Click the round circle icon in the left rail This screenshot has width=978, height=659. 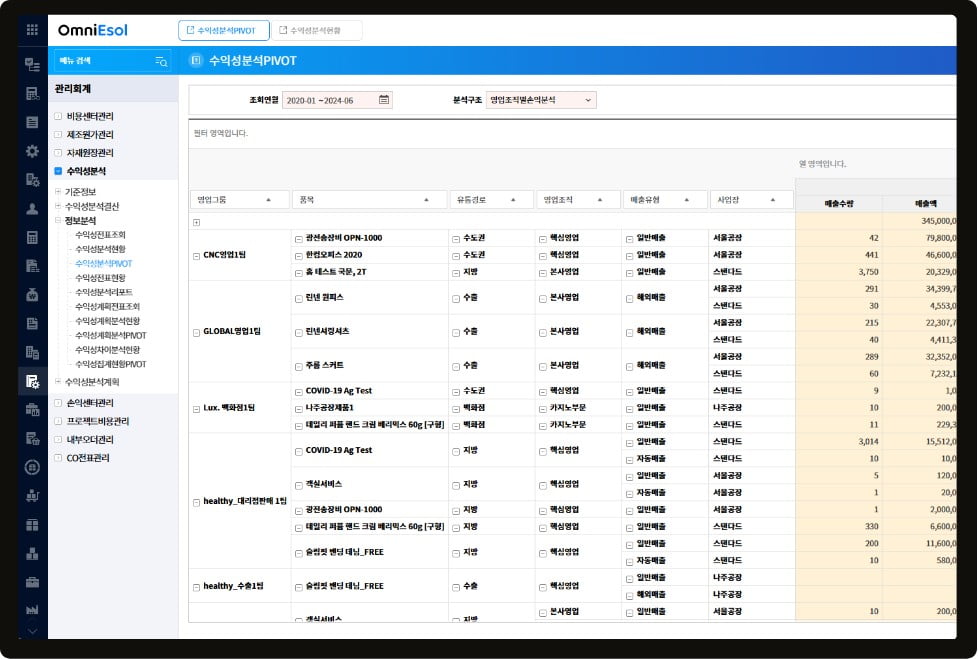coord(32,467)
